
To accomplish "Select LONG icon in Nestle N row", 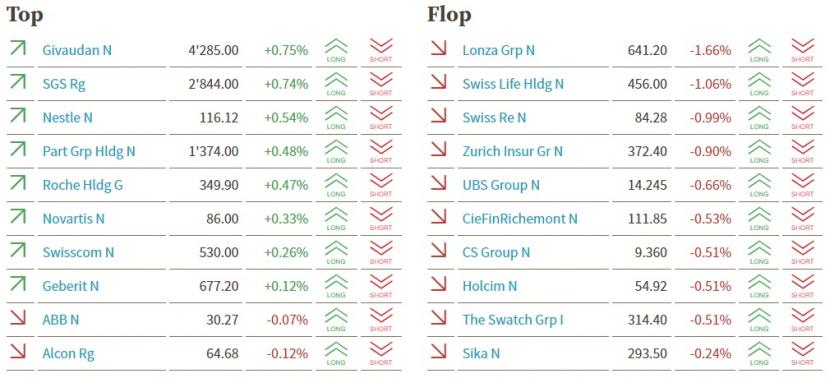I will point(336,118).
